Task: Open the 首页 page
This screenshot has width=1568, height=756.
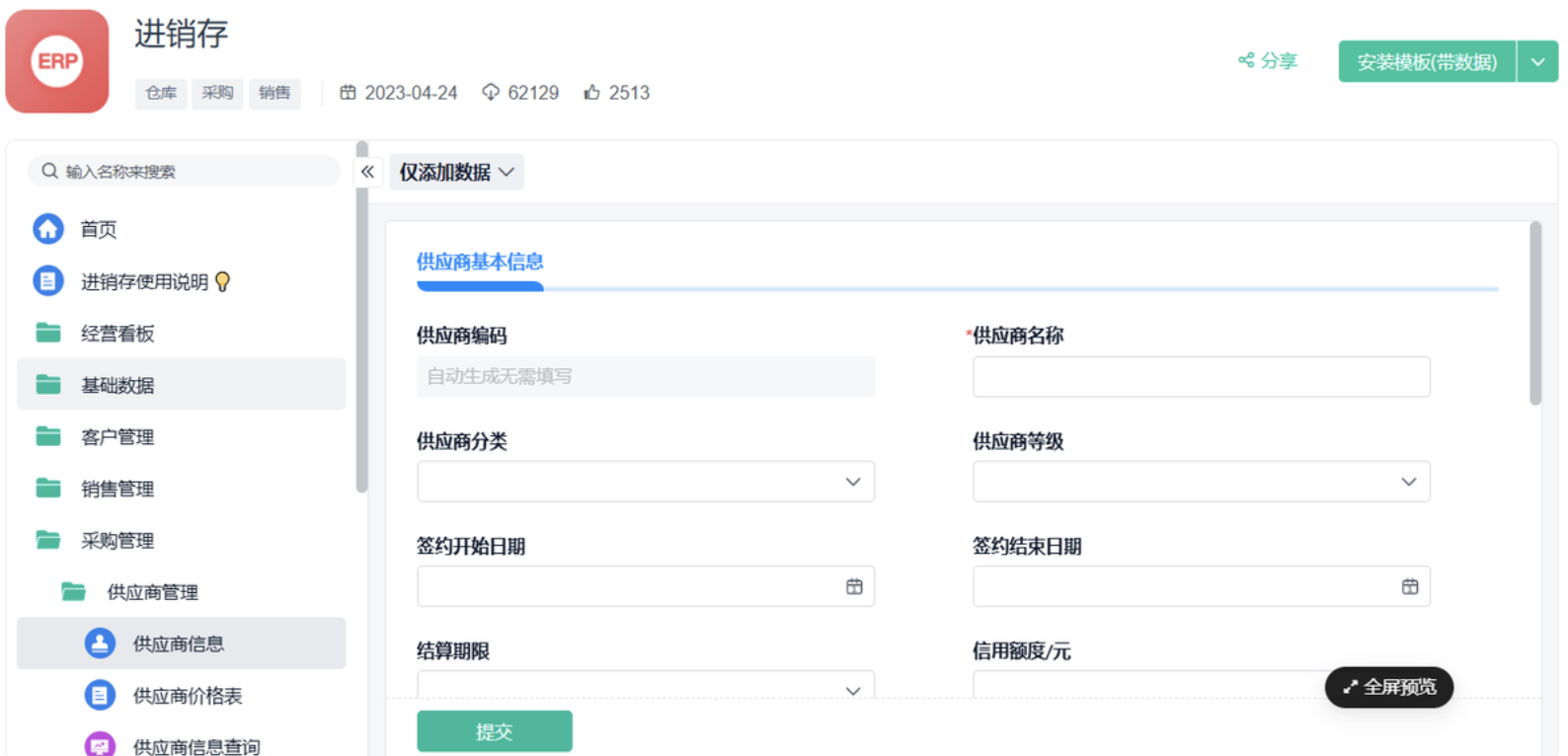Action: point(182,229)
